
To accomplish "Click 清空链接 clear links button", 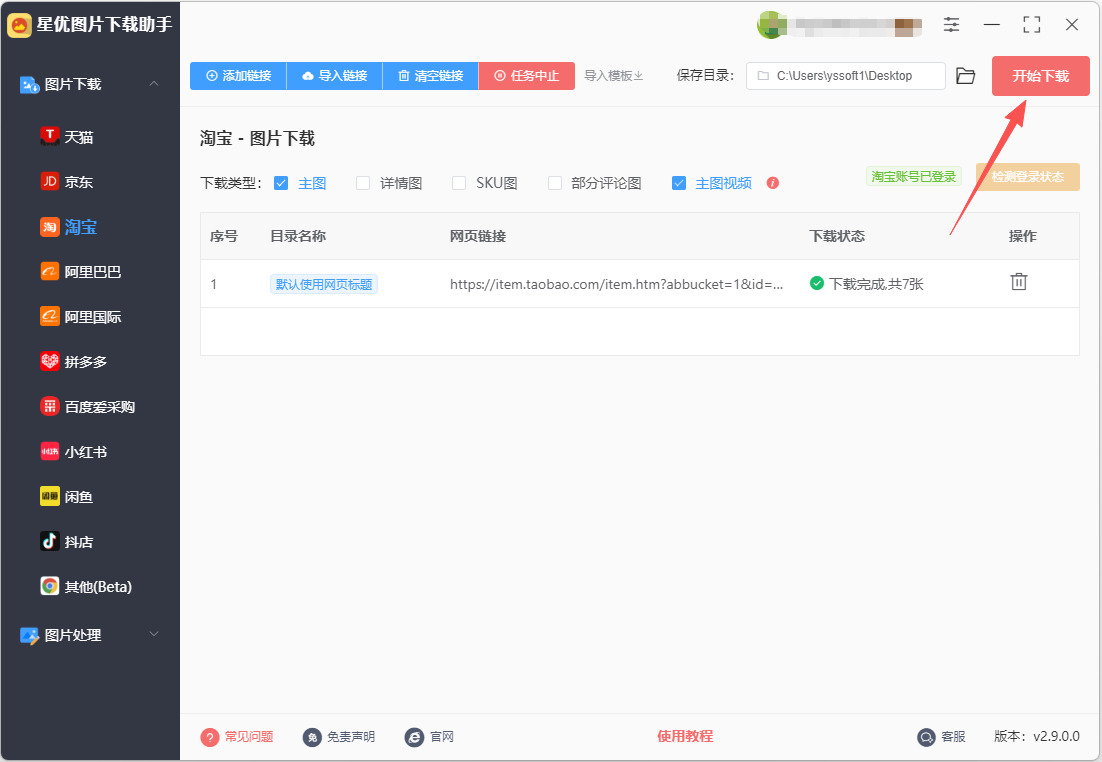I will pyautogui.click(x=430, y=76).
